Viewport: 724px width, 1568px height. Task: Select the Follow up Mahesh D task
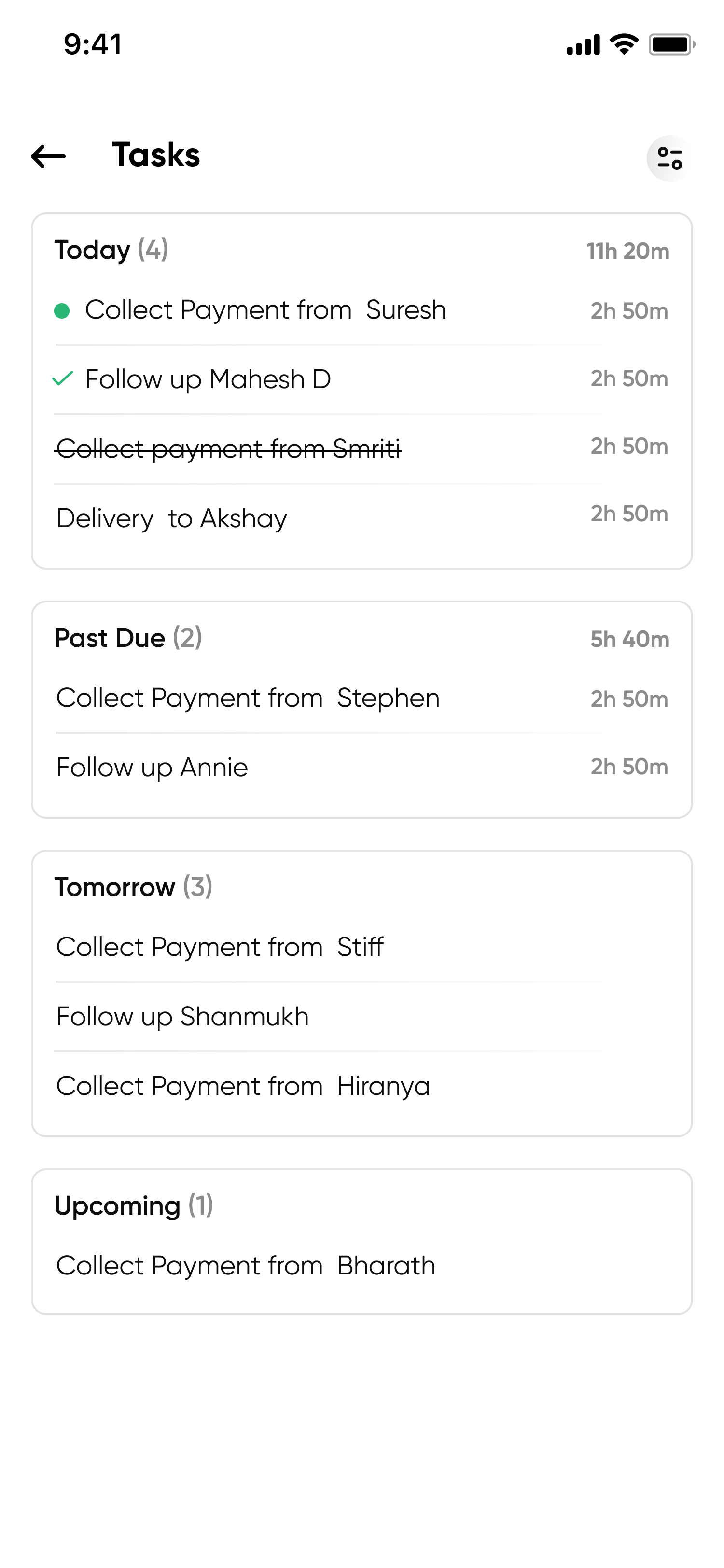208,379
